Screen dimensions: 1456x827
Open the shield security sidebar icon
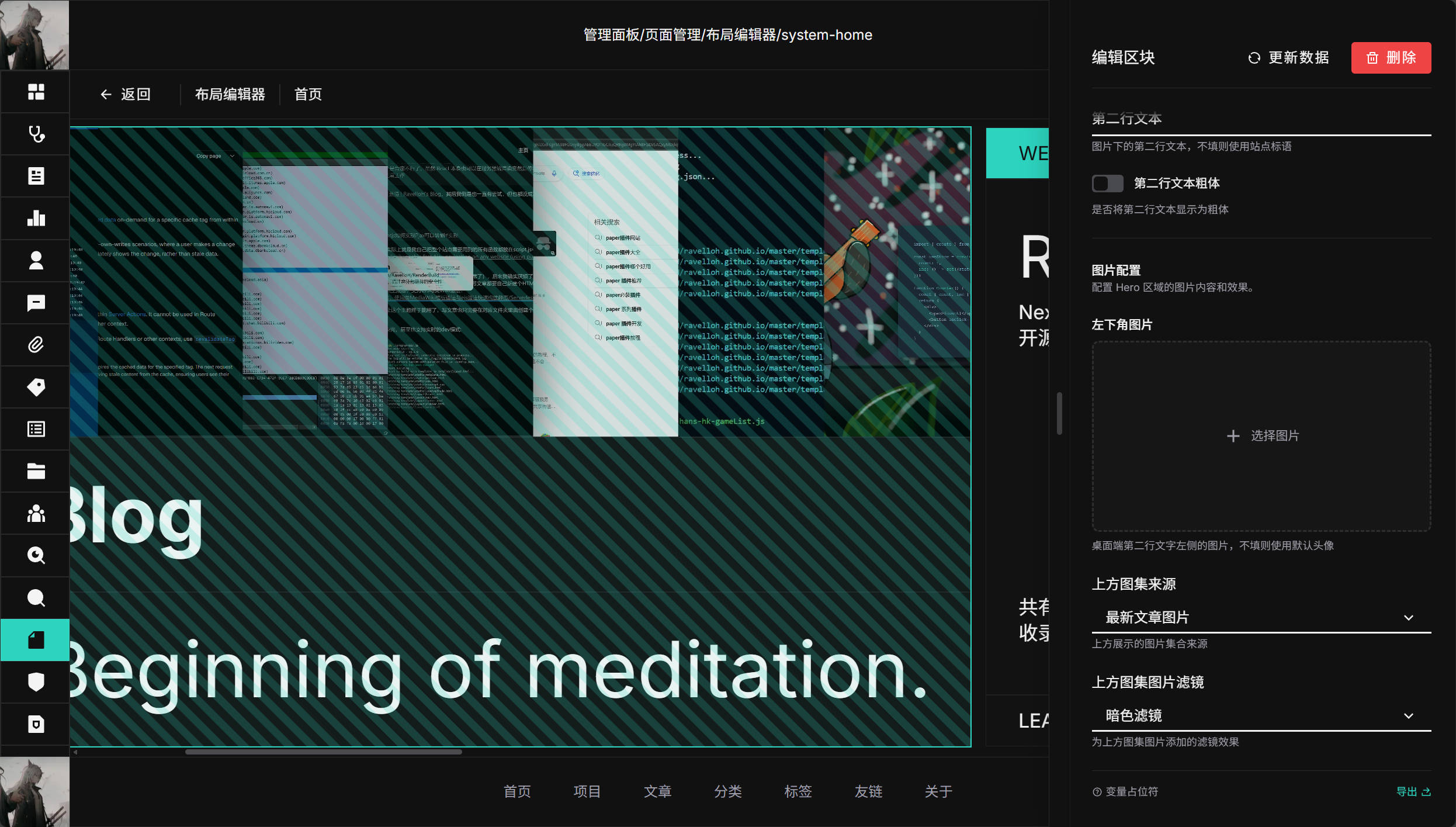pyautogui.click(x=36, y=682)
